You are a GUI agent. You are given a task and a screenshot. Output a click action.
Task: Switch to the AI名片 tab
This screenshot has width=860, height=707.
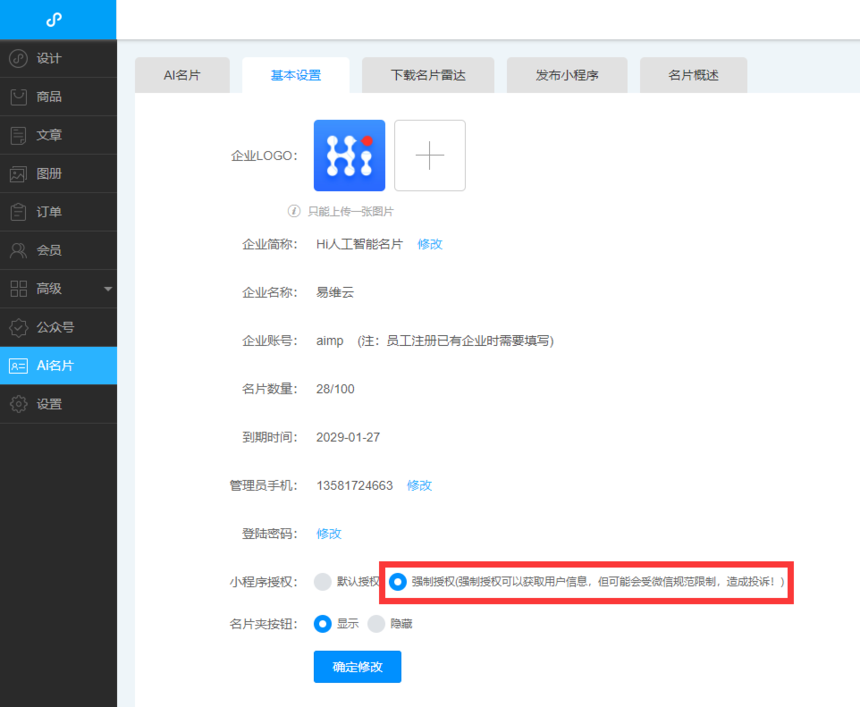(182, 75)
